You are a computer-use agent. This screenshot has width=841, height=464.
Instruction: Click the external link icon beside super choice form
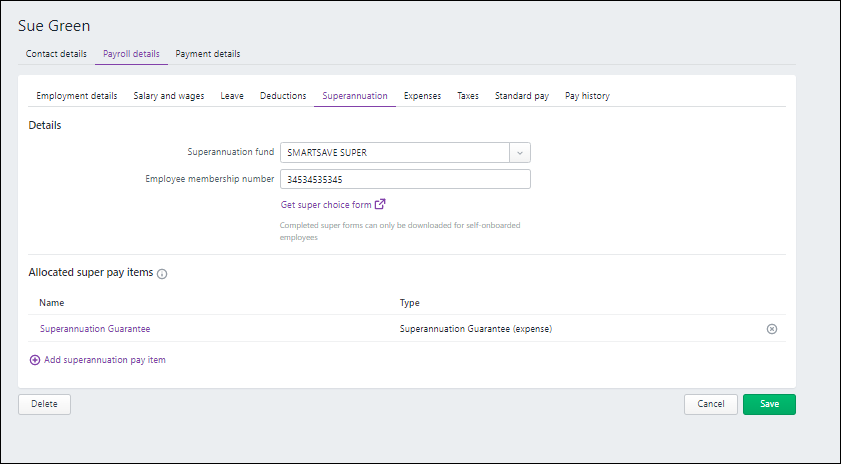[380, 204]
